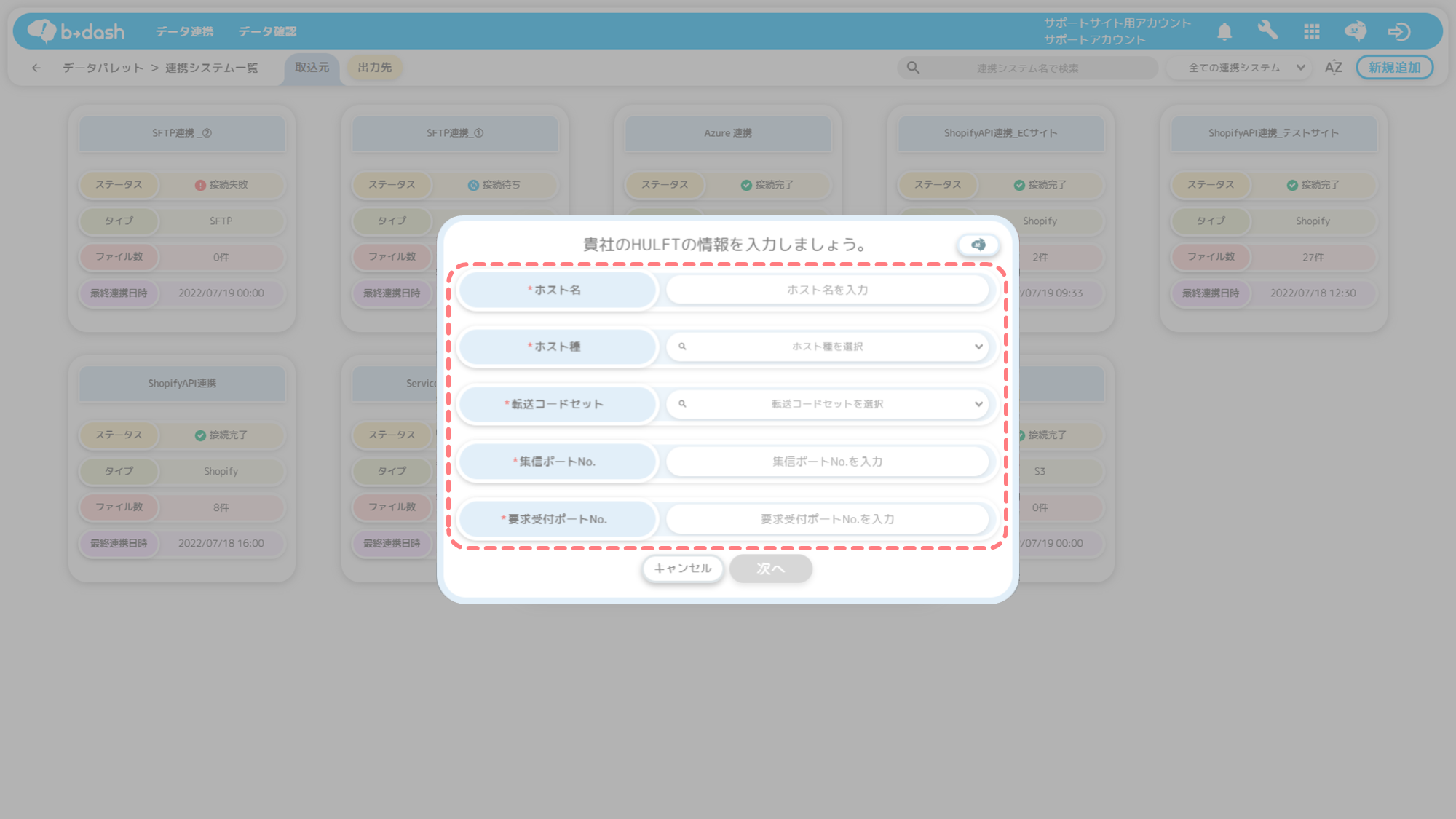Click the b→dash logo
Screen dimensions: 1456x819
[76, 31]
